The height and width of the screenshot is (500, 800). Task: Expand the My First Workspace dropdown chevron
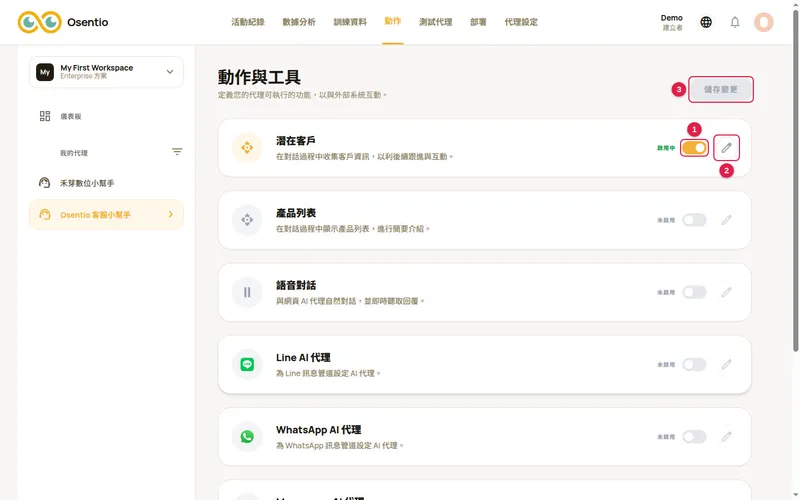click(170, 72)
